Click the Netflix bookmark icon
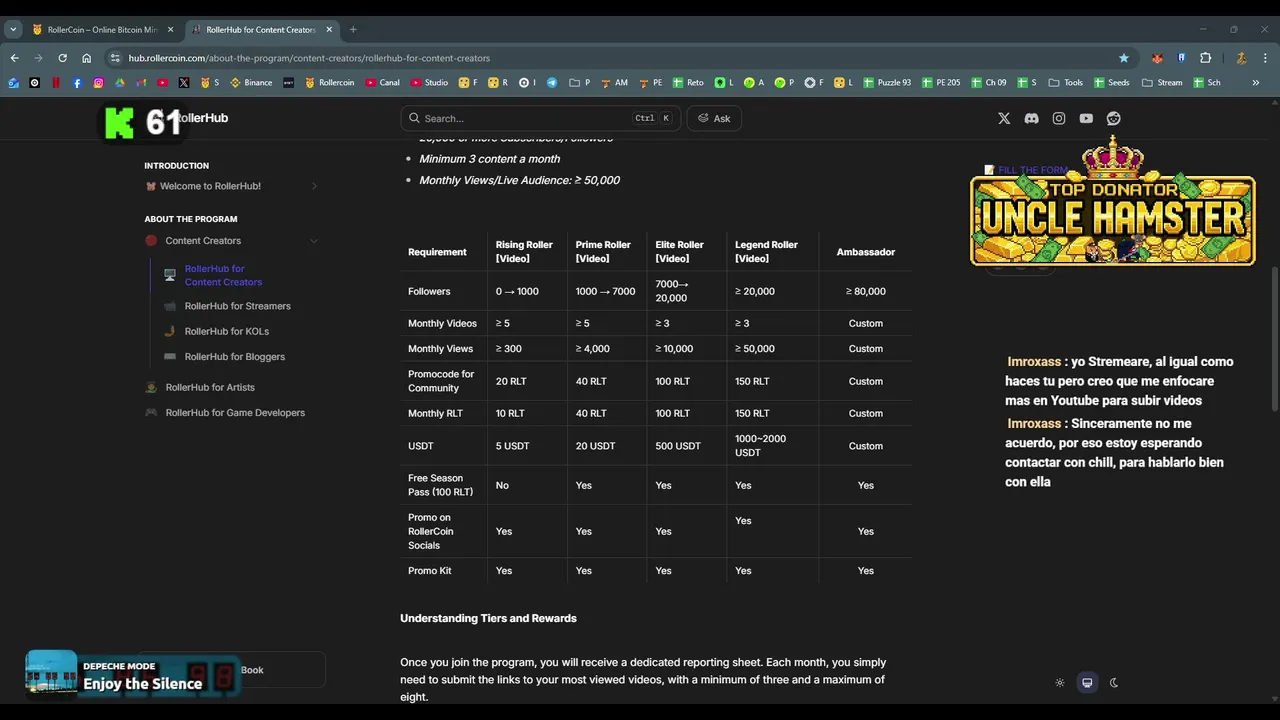Viewport: 1280px width, 720px height. point(56,83)
